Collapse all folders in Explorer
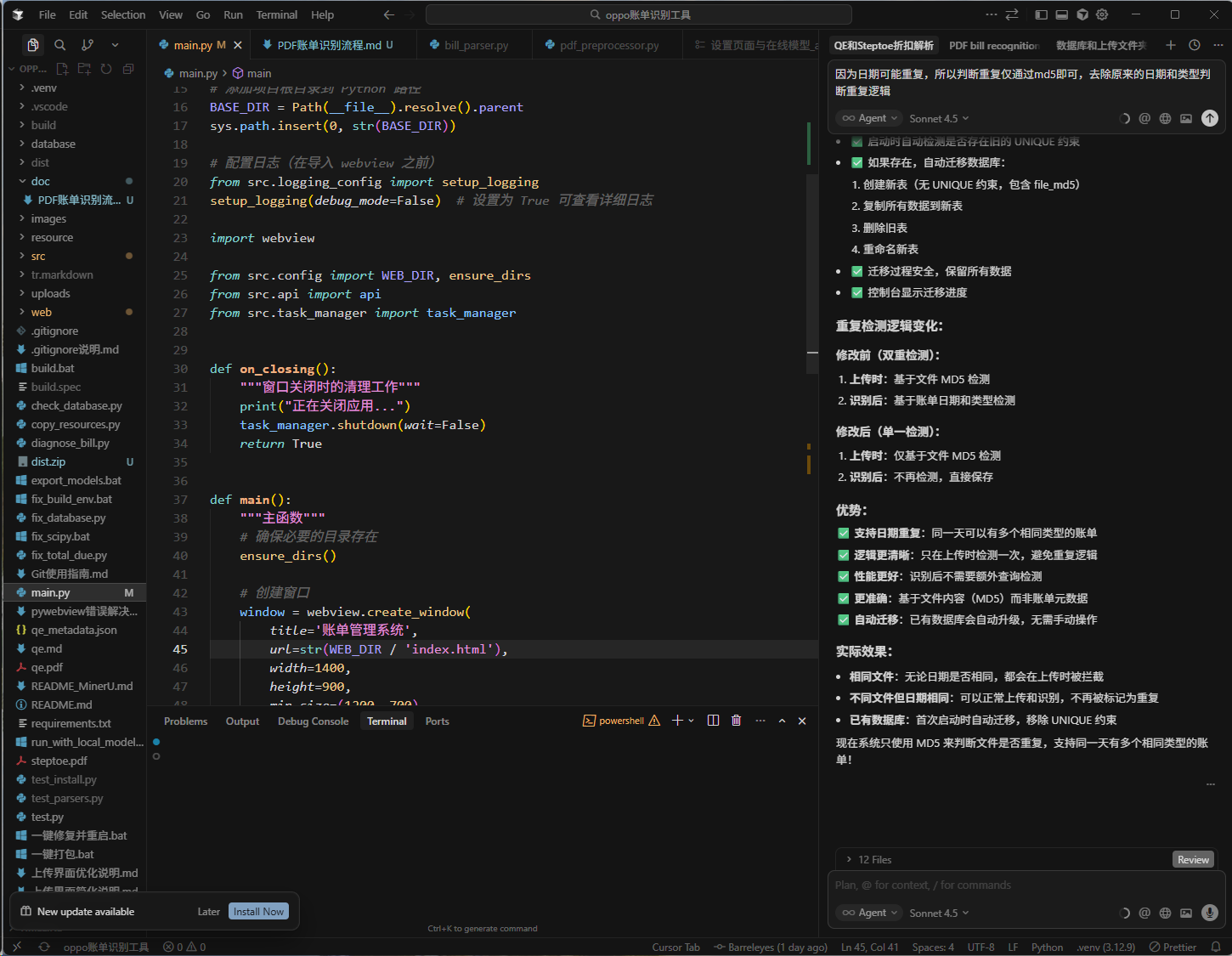 128,69
